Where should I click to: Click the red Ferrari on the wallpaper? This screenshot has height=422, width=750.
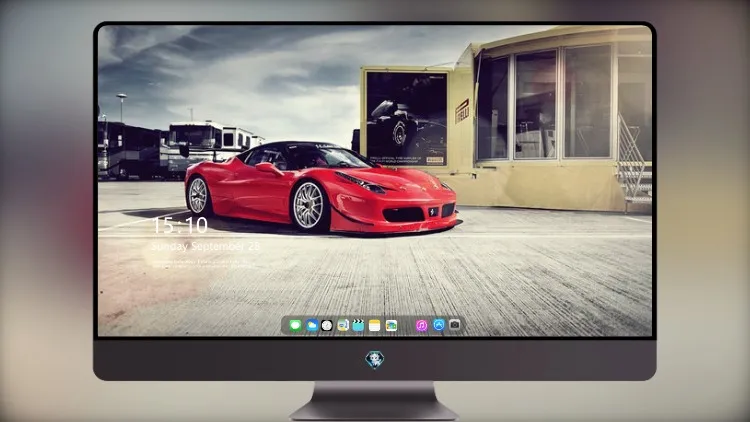click(x=320, y=187)
